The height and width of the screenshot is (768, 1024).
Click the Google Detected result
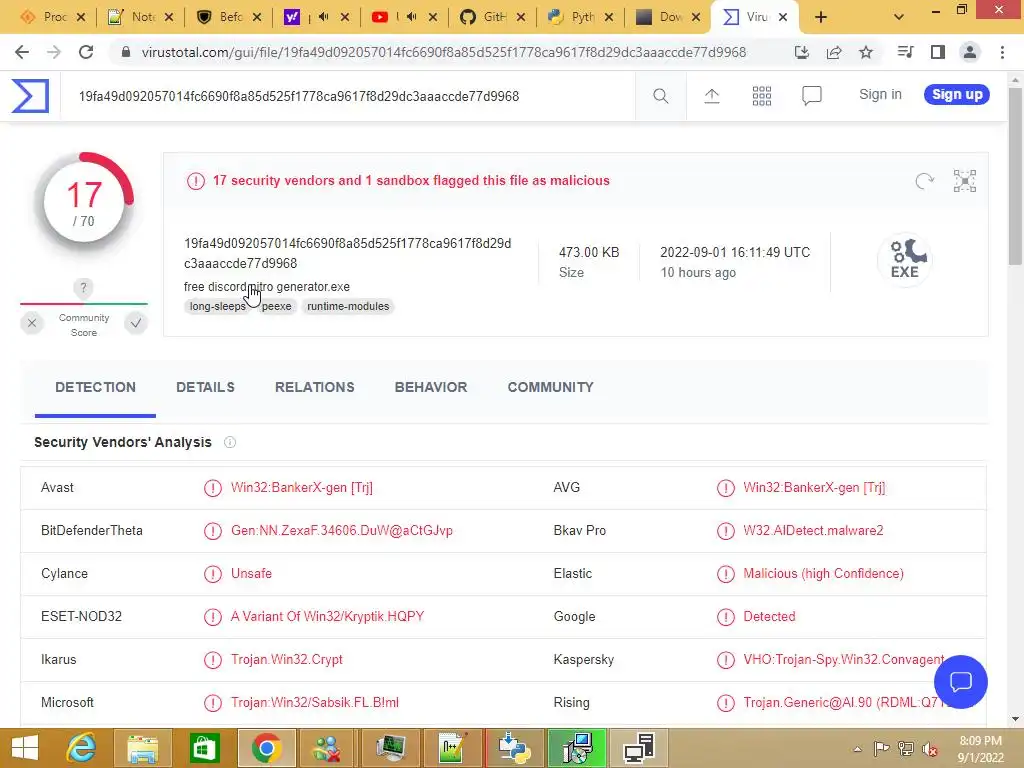click(x=769, y=616)
